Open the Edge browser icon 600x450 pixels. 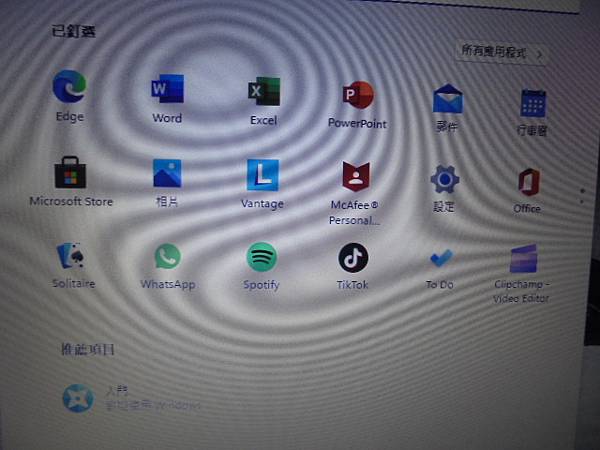pyautogui.click(x=70, y=86)
